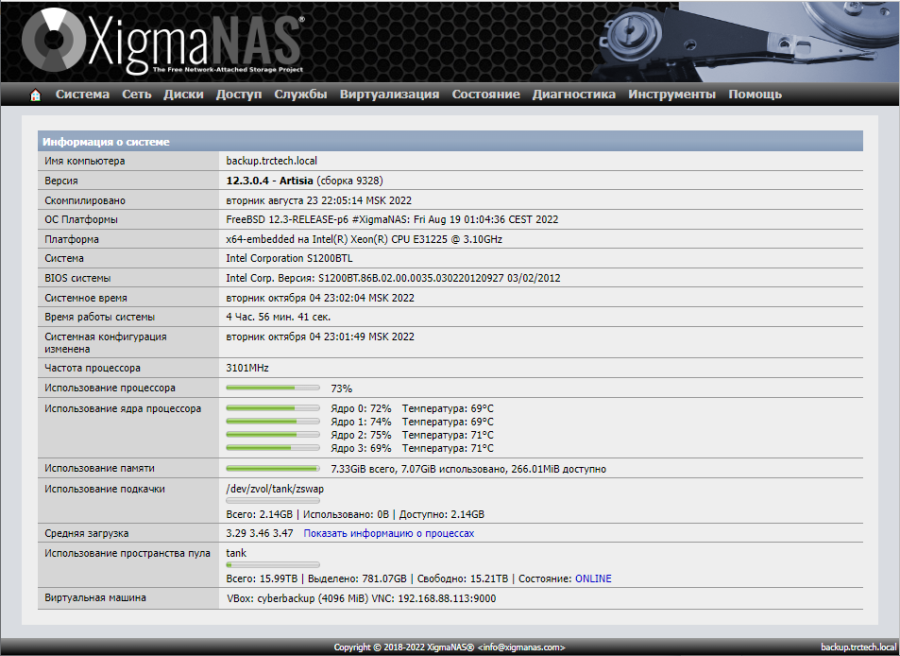Open the Диагностика menu
This screenshot has width=900, height=656.
tap(573, 94)
